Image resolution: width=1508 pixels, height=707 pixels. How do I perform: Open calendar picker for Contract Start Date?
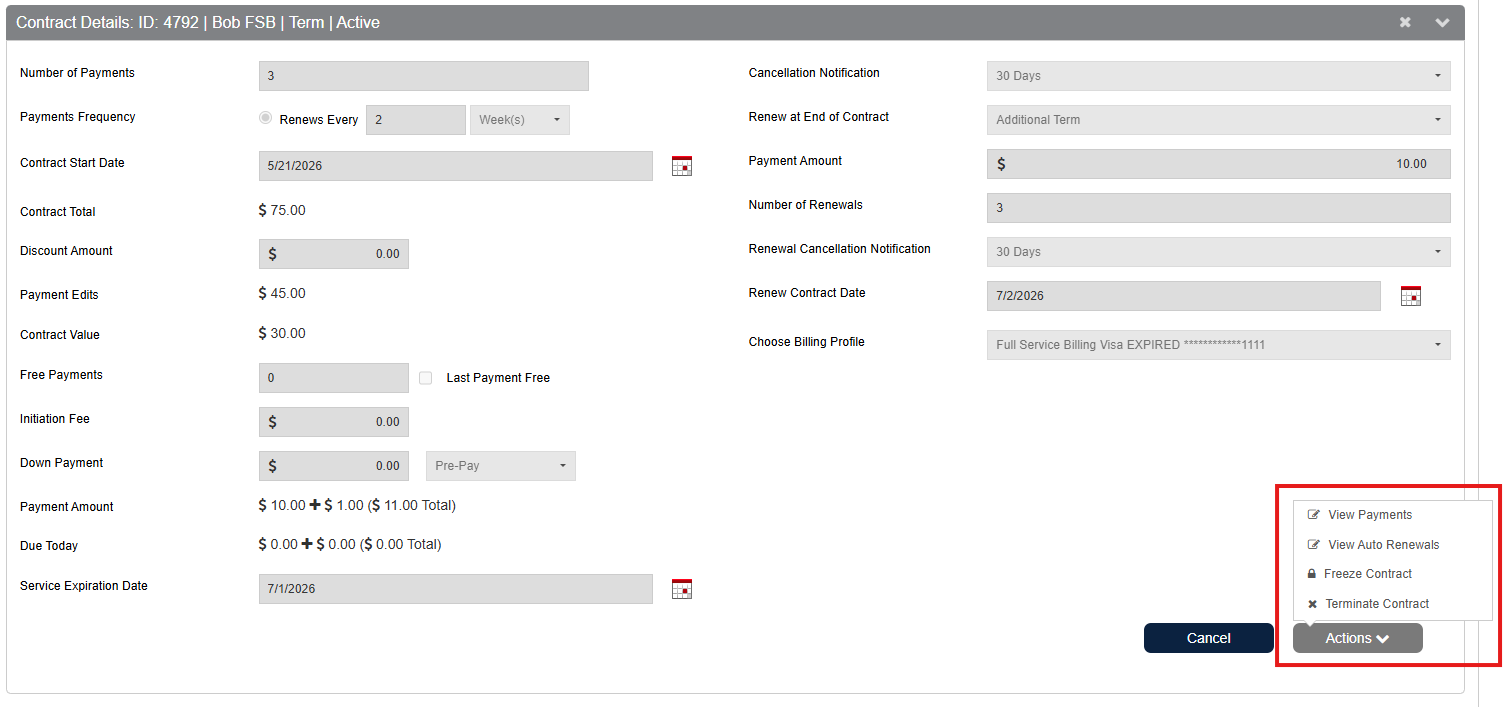682,166
